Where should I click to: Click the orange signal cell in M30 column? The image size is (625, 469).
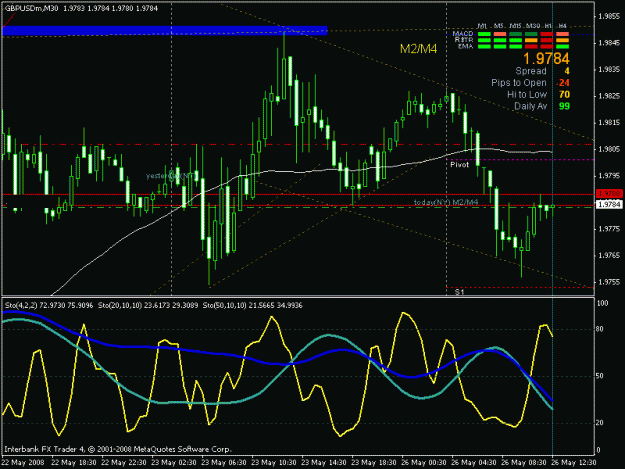[x=531, y=40]
